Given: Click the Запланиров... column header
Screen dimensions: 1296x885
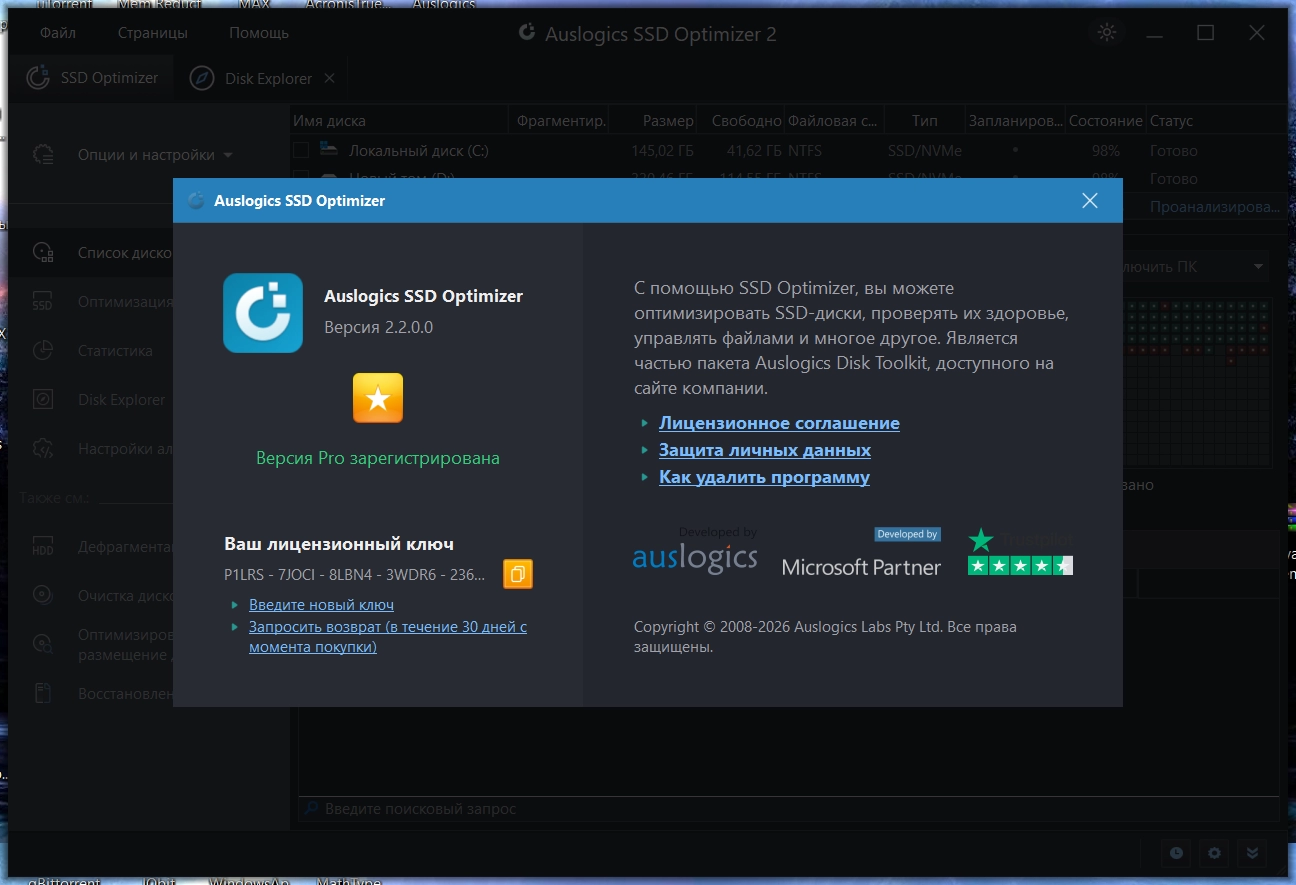Looking at the screenshot, I should (x=1015, y=121).
